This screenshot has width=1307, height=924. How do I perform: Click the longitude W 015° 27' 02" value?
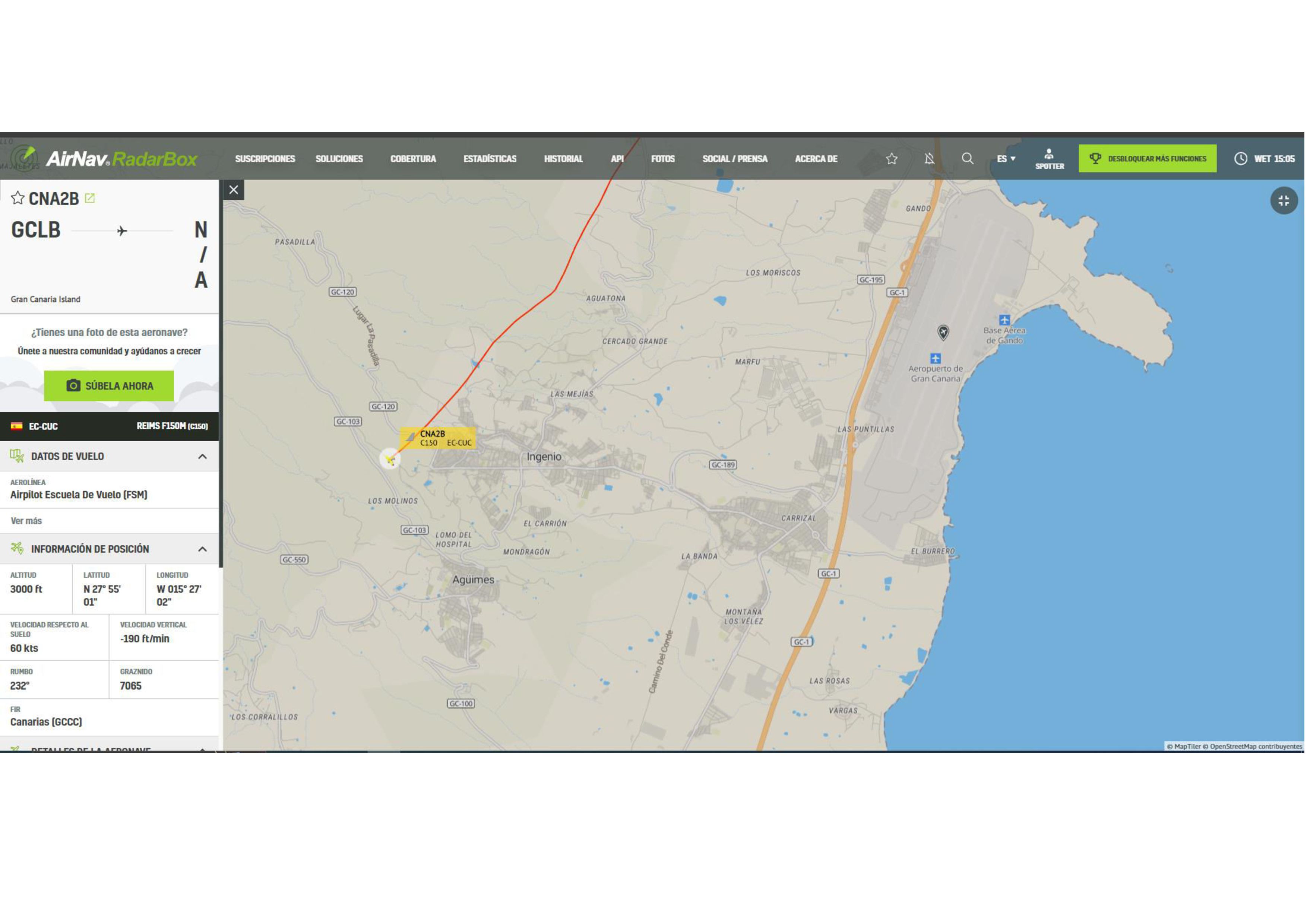point(179,596)
